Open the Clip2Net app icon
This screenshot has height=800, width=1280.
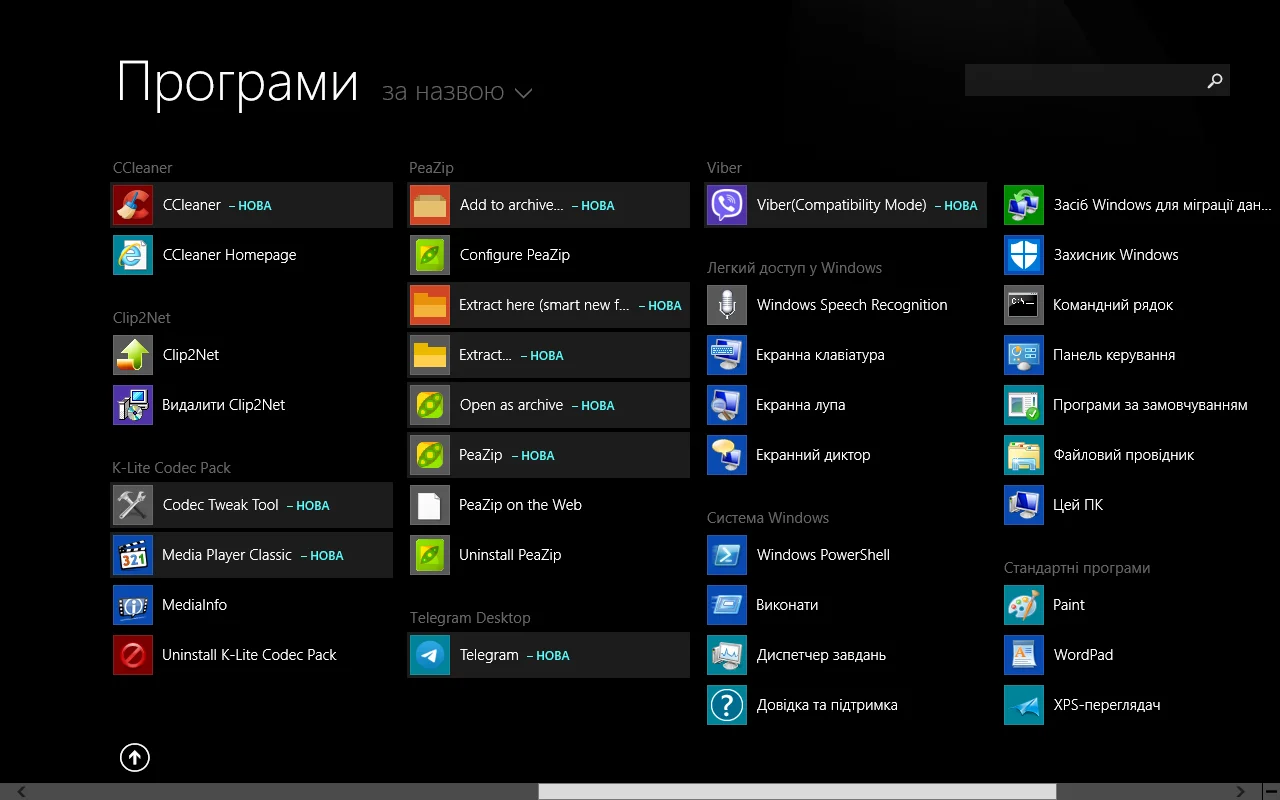(x=133, y=355)
